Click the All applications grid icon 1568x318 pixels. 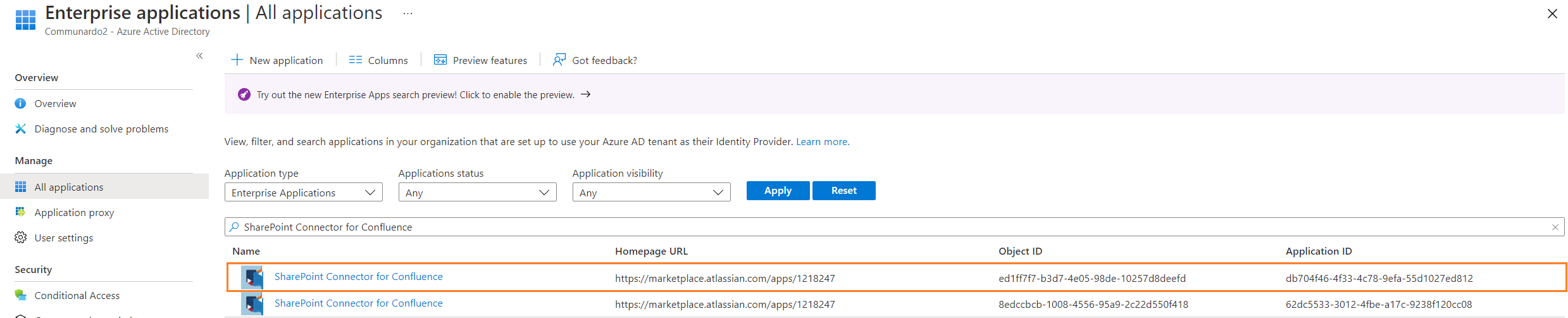click(x=20, y=187)
